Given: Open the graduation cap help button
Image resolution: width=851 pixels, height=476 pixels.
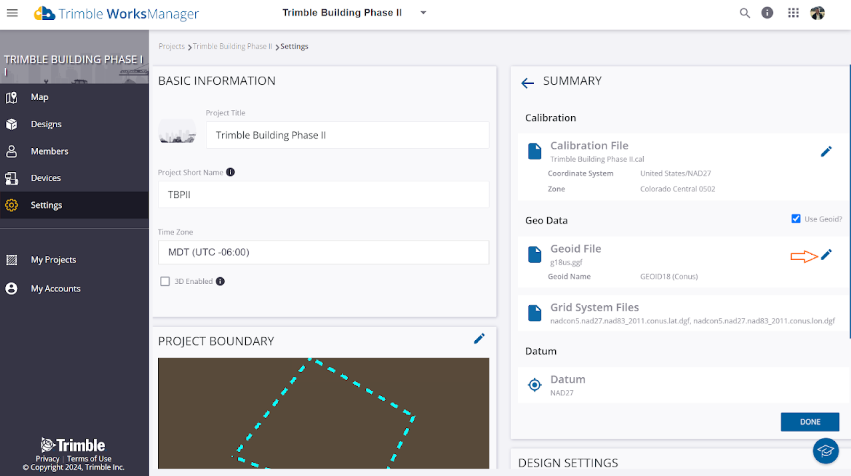Looking at the screenshot, I should click(825, 451).
